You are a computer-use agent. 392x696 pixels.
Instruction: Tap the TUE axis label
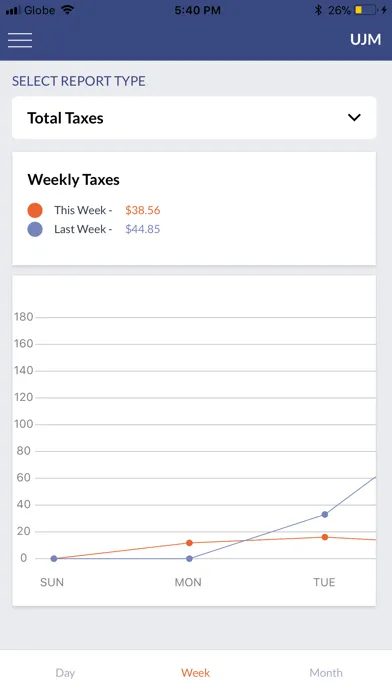coord(324,582)
